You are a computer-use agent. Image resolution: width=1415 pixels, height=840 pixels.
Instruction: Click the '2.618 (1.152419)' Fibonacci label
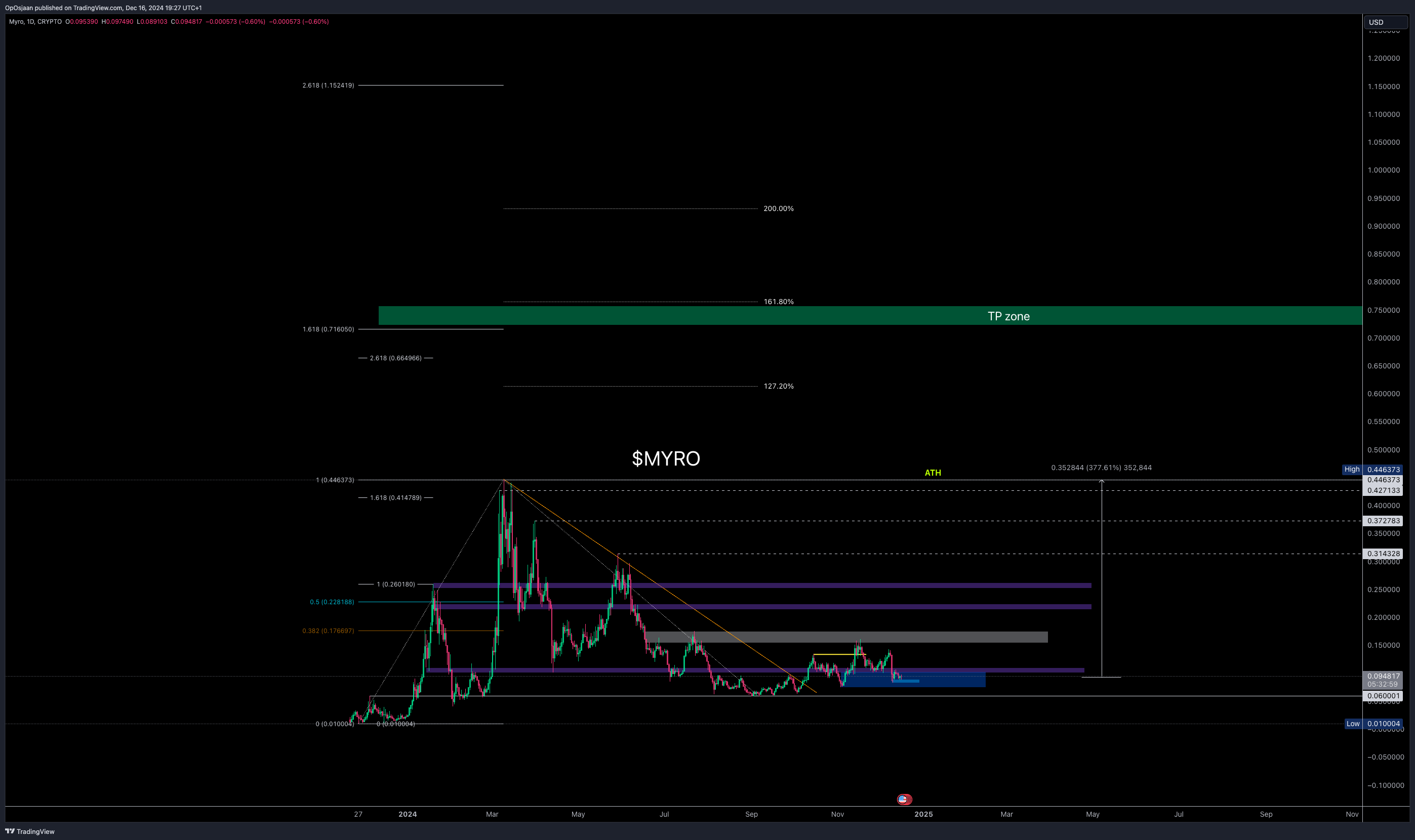pyautogui.click(x=328, y=86)
